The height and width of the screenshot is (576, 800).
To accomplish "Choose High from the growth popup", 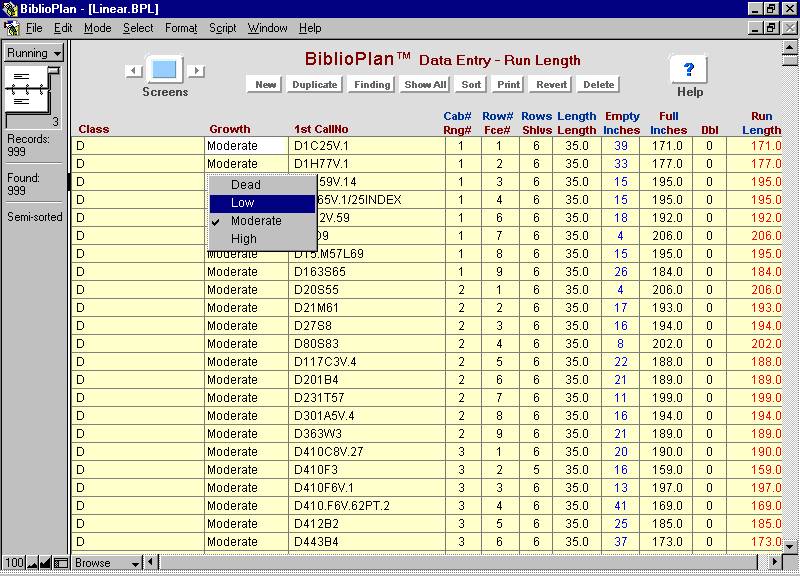I will click(262, 239).
